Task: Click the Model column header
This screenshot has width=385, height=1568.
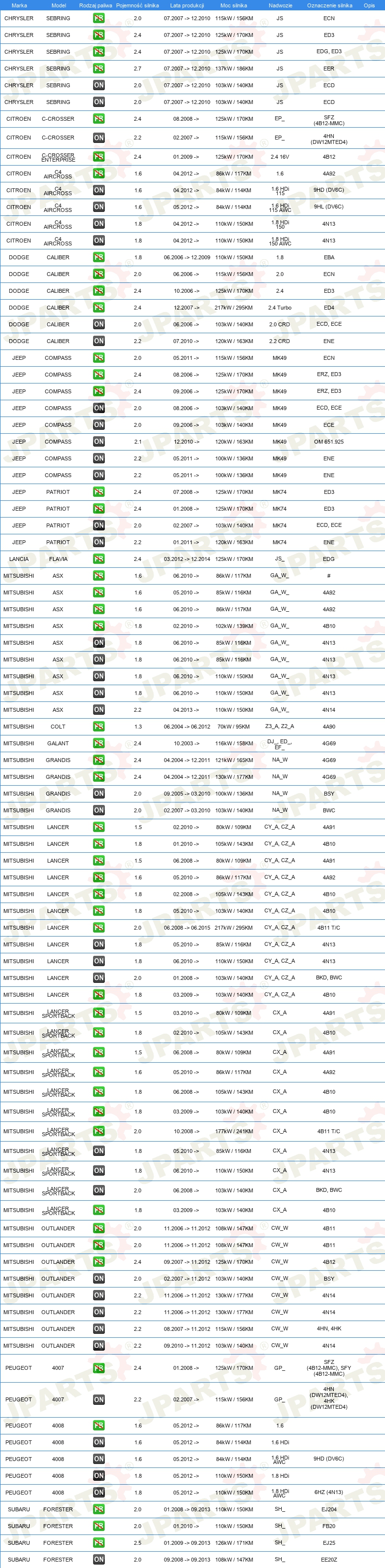Action: click(59, 5)
